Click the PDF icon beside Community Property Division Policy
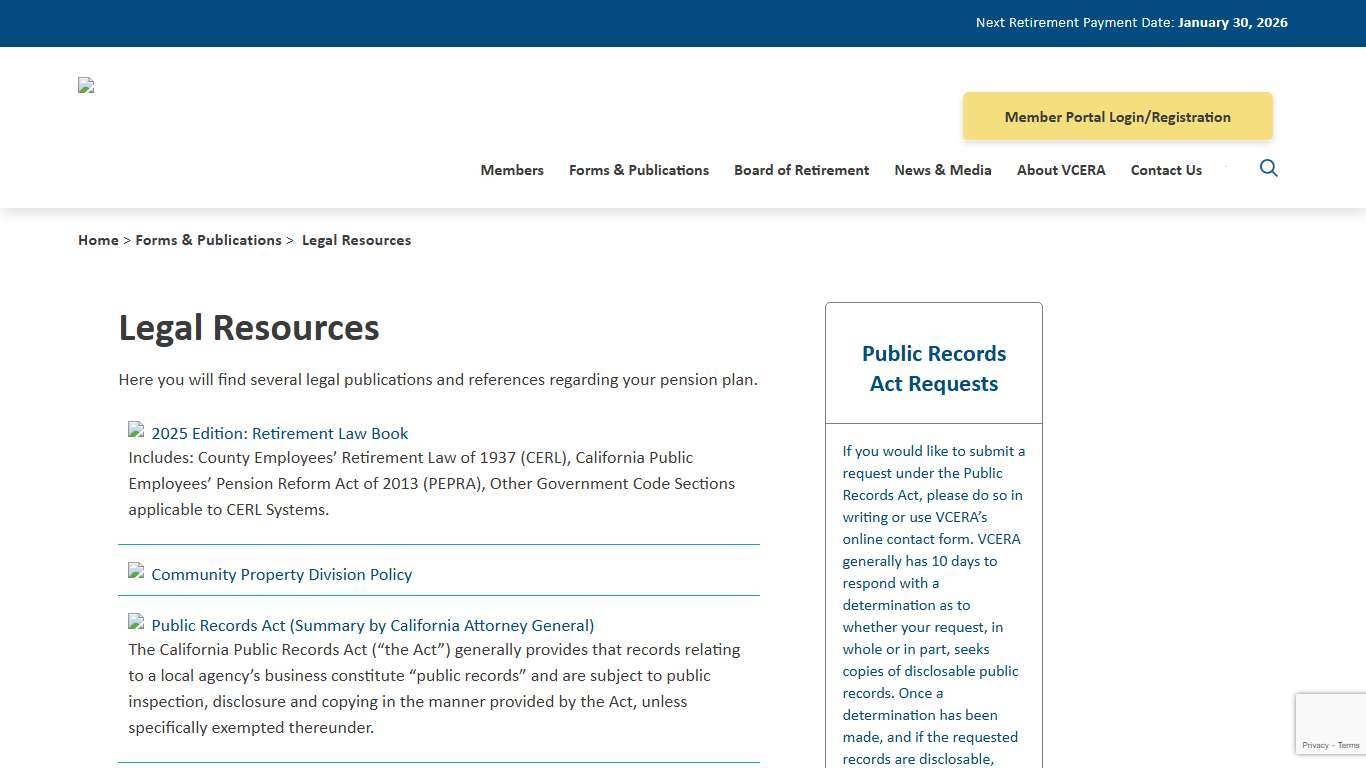 [x=135, y=571]
